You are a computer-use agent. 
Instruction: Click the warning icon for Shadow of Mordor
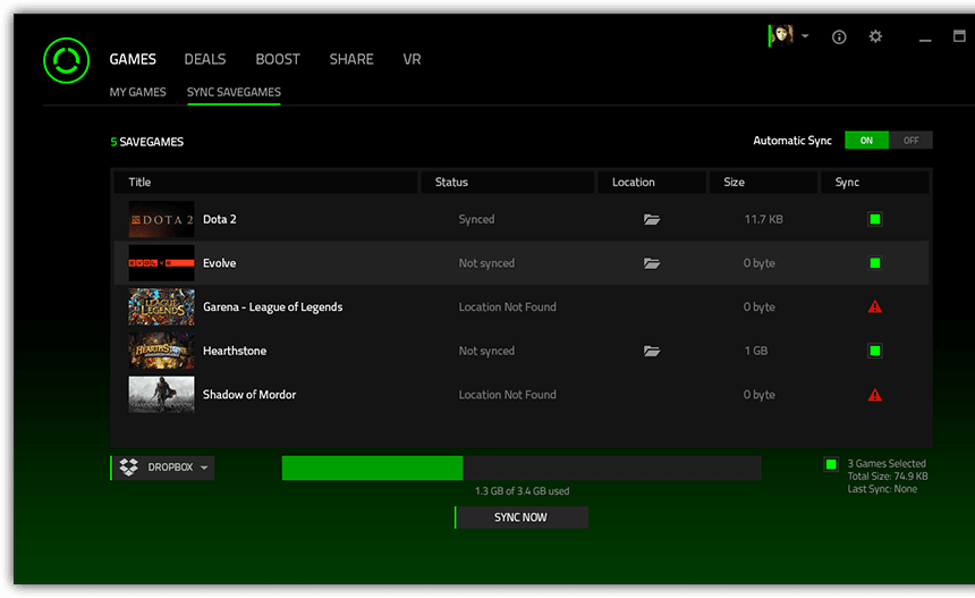click(x=874, y=395)
